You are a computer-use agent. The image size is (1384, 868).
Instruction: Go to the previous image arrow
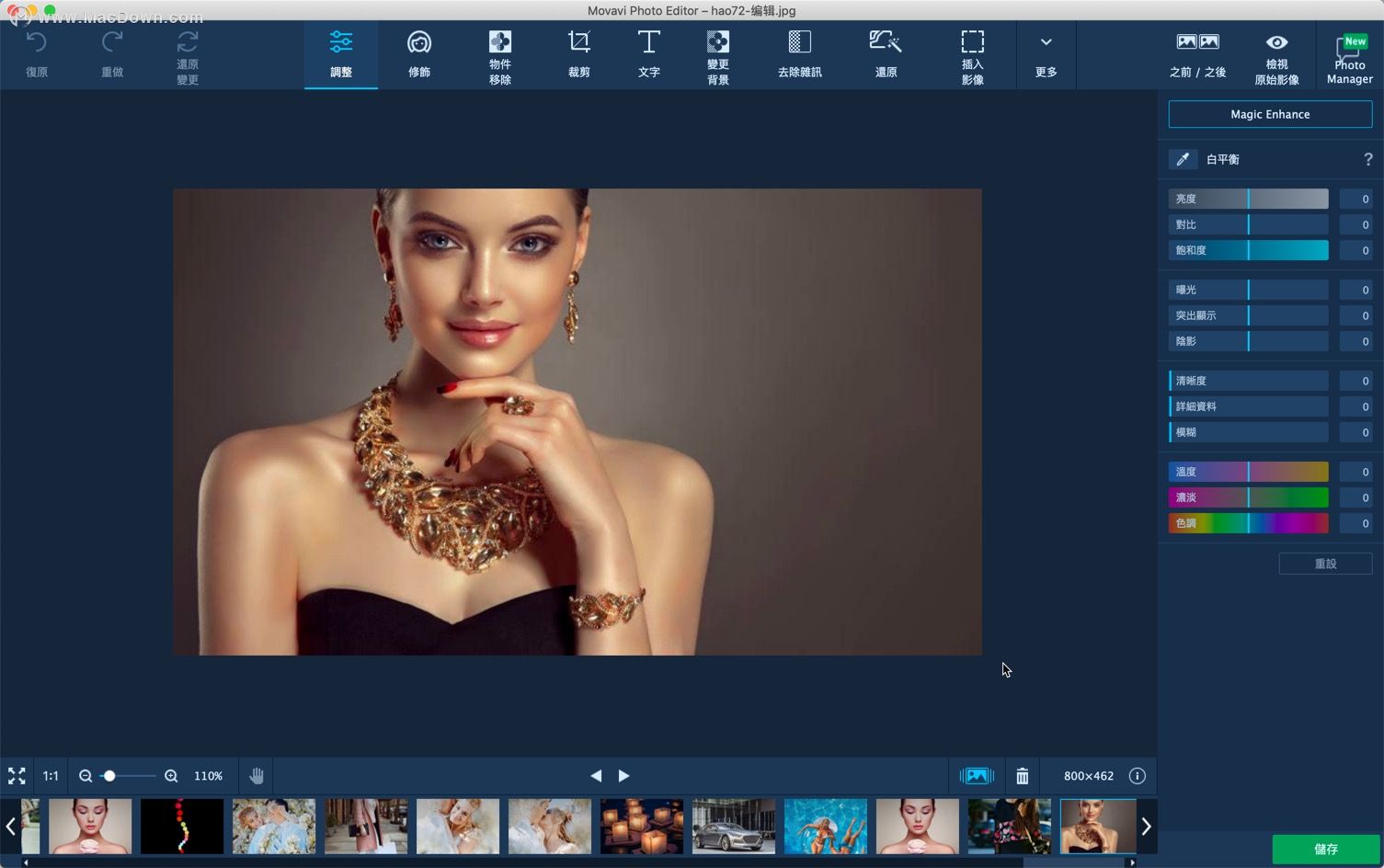[596, 776]
